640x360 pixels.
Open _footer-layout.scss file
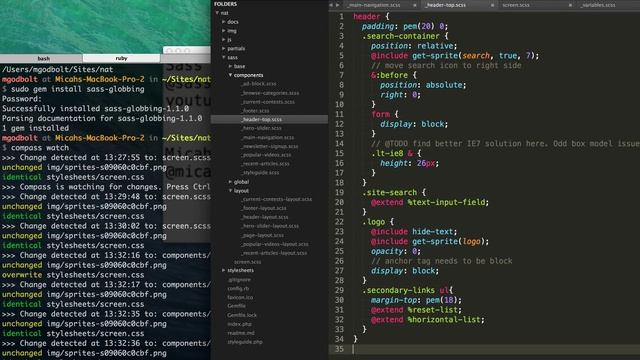(x=264, y=208)
